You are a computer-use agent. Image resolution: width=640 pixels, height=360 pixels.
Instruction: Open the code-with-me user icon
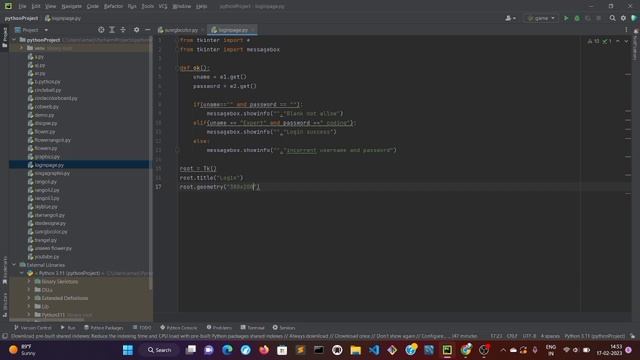(x=510, y=18)
